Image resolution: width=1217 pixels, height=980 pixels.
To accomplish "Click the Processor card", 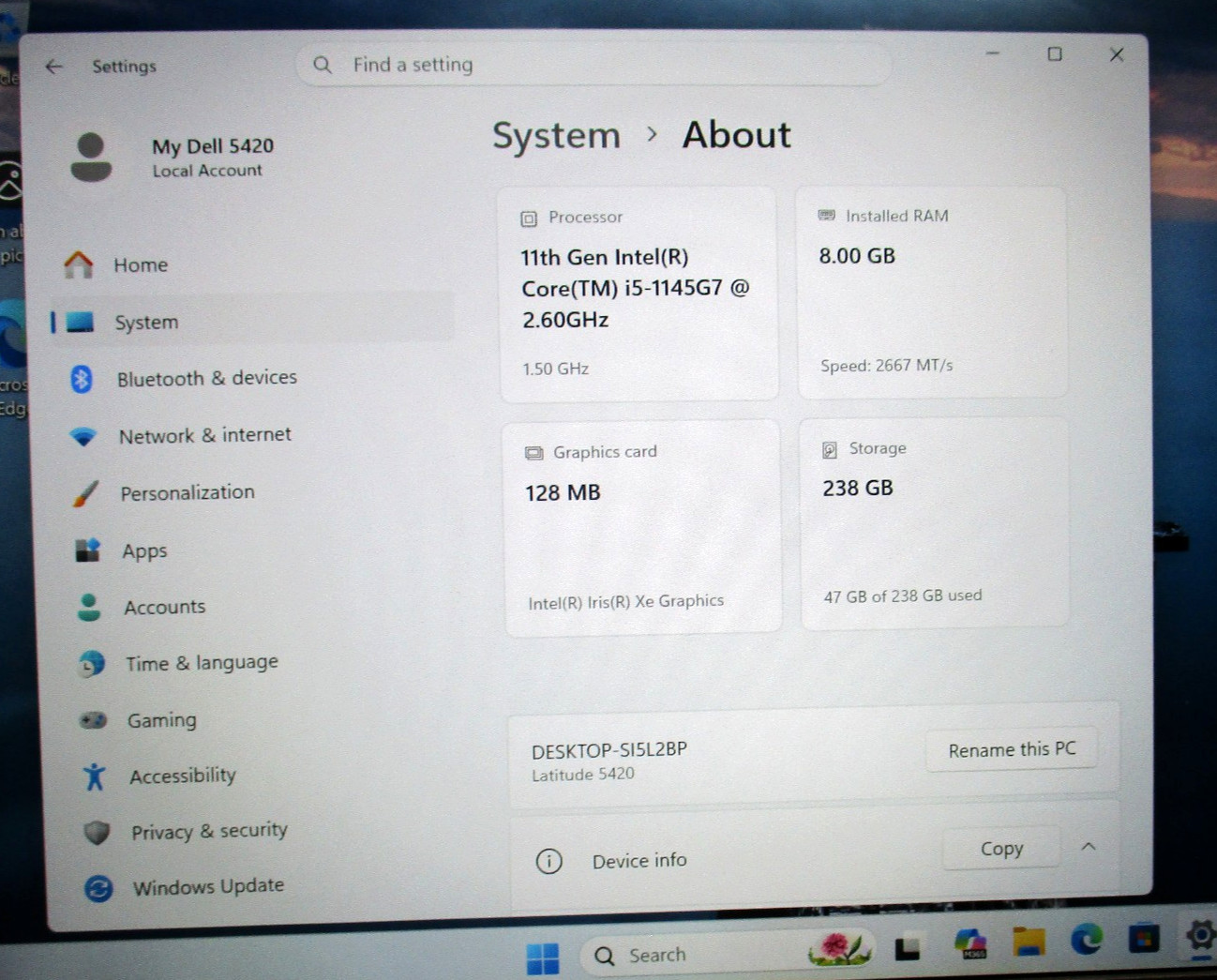I will pos(639,294).
